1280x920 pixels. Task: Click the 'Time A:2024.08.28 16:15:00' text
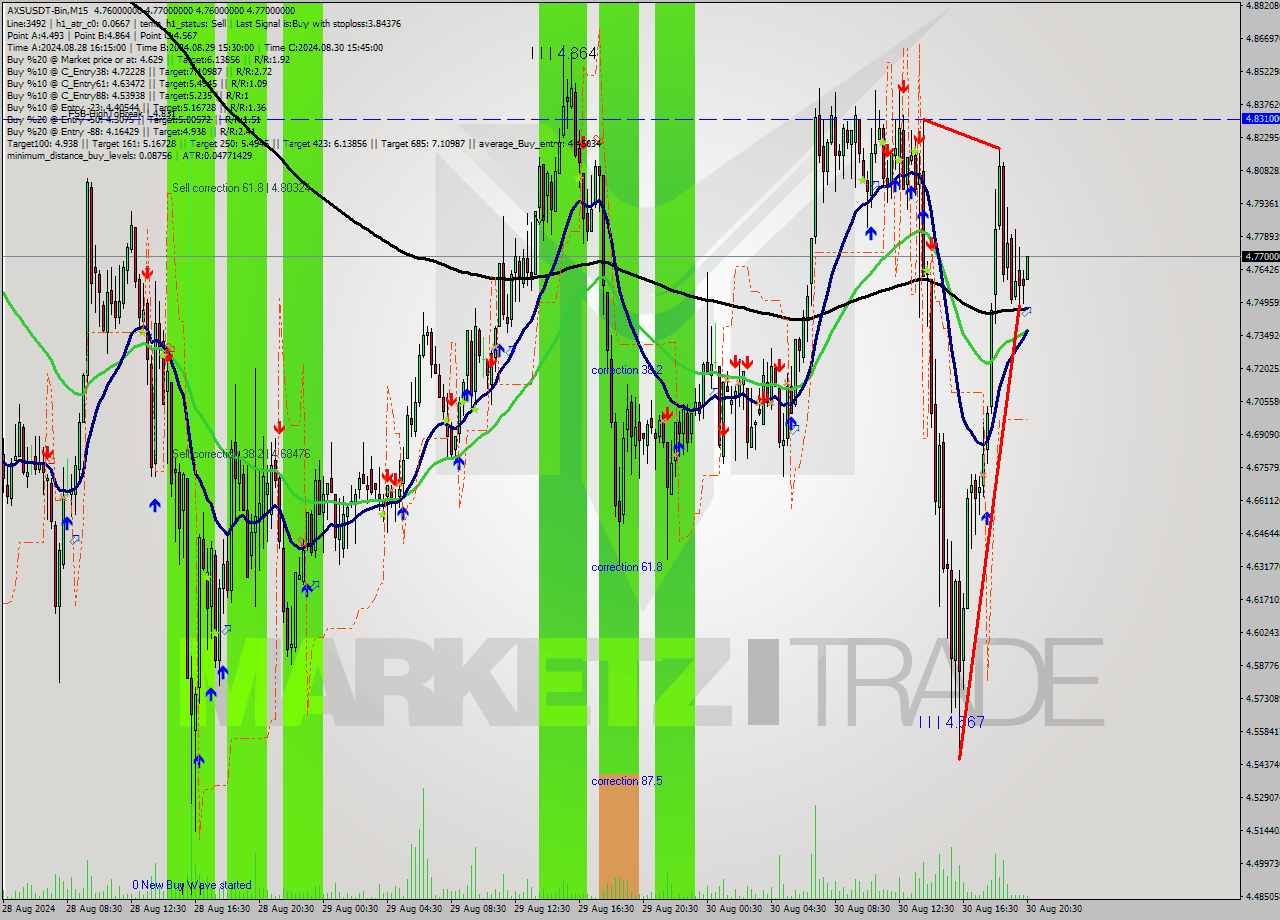66,47
